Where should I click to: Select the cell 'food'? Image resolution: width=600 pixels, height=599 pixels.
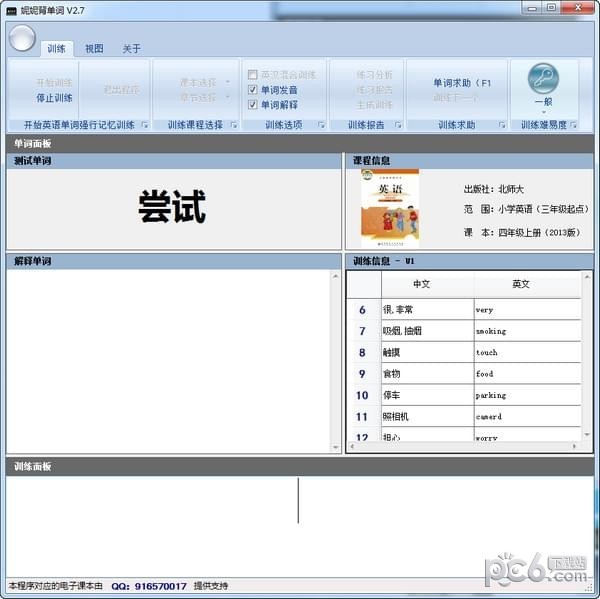[528, 374]
